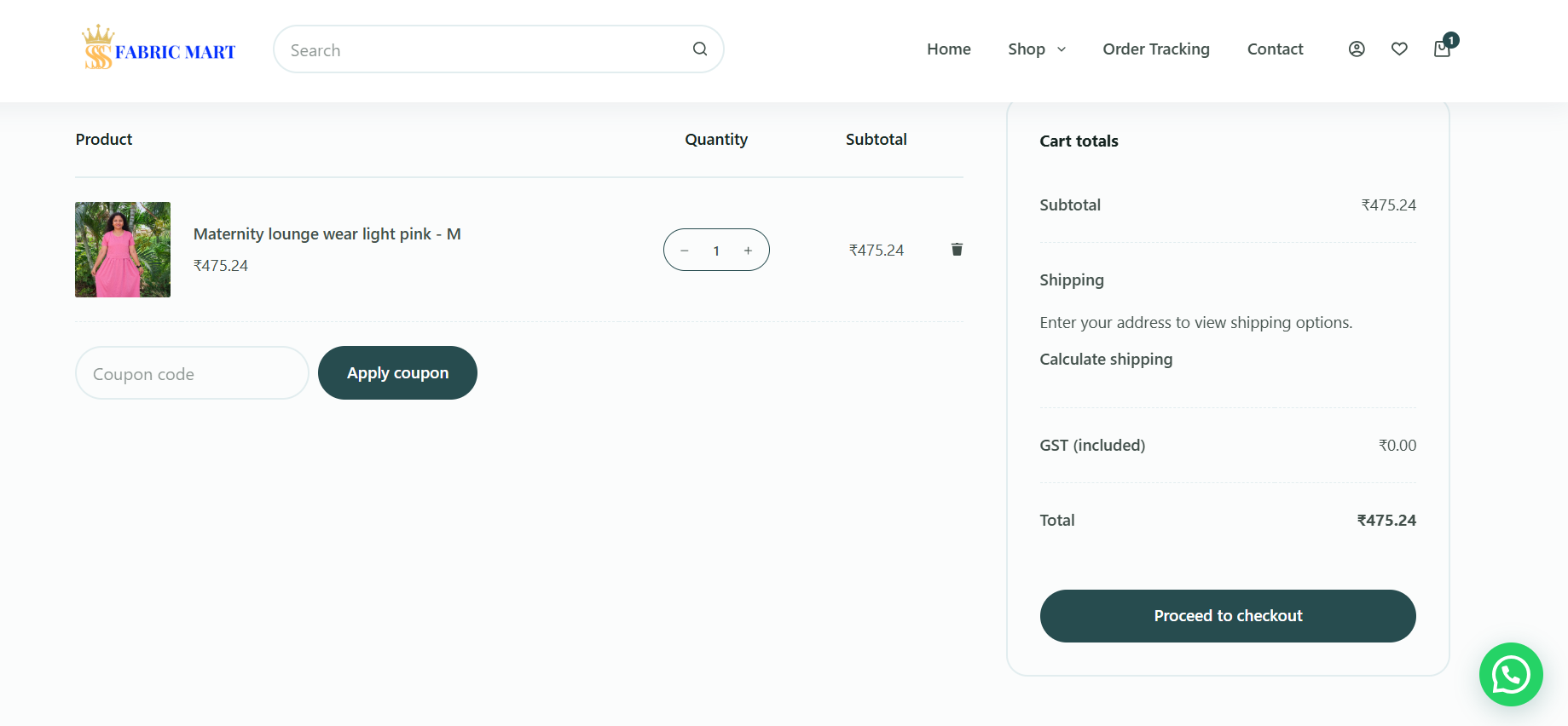The image size is (1568, 726).
Task: Open the user account icon
Action: point(1357,49)
